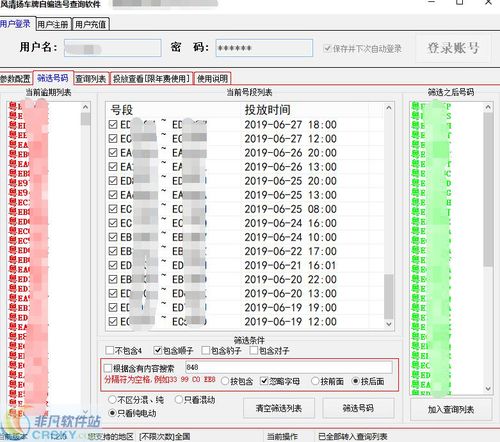This screenshot has width=500, height=442.
Task: Uncheck the row dated 2019-06-27 18:00
Action: pos(113,125)
